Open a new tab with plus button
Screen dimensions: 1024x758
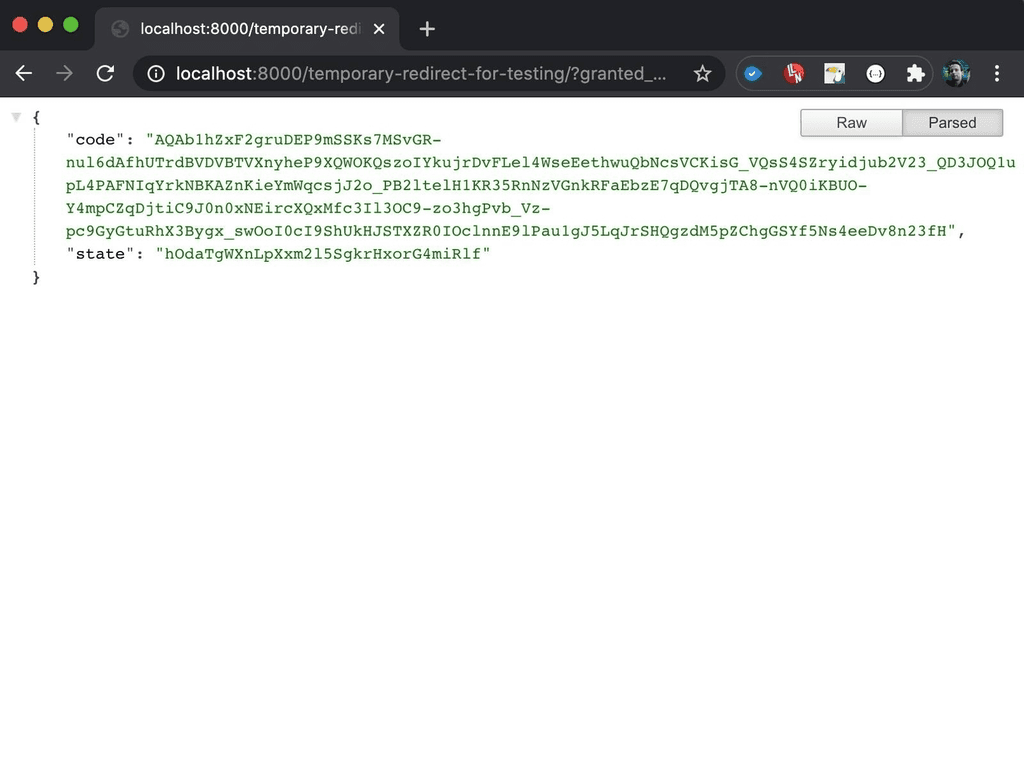point(427,29)
